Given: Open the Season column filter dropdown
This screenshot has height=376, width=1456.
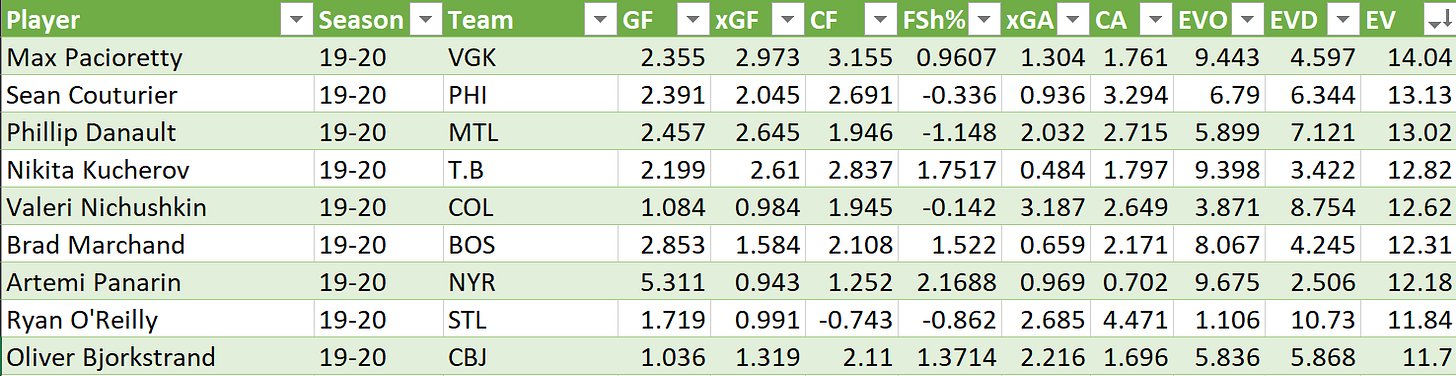Looking at the screenshot, I should pyautogui.click(x=427, y=19).
